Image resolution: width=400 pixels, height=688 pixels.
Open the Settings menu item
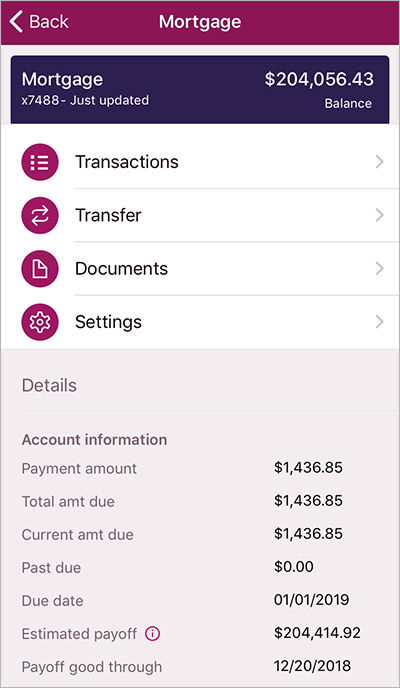200,322
